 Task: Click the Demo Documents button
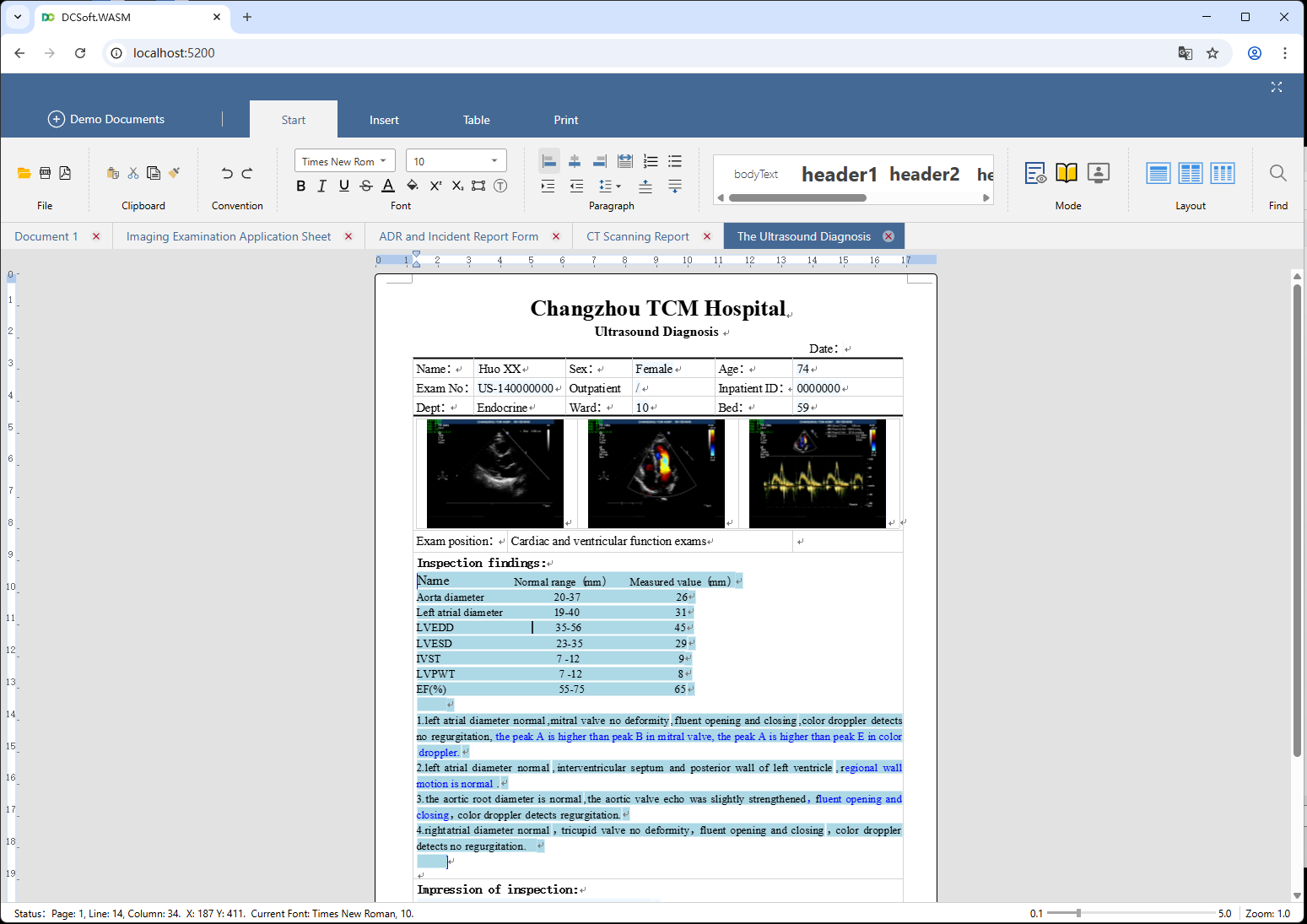[x=106, y=119]
